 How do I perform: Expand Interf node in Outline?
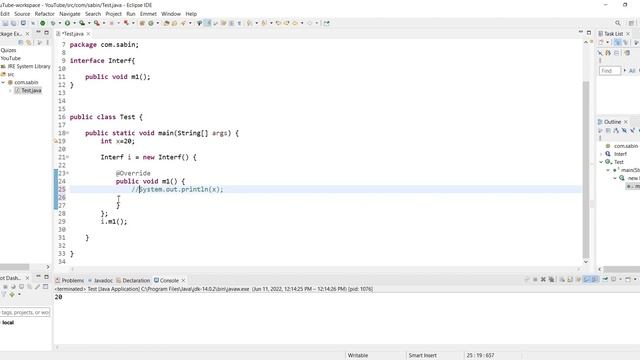click(x=601, y=154)
